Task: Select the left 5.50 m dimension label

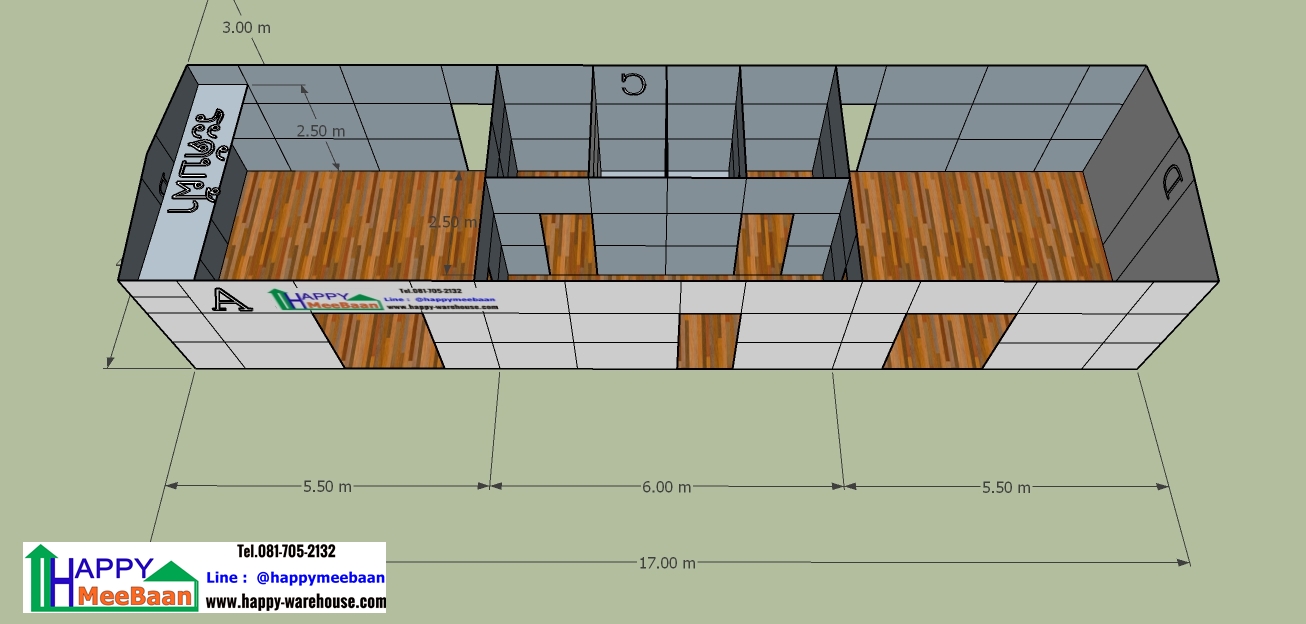Action: 327,487
